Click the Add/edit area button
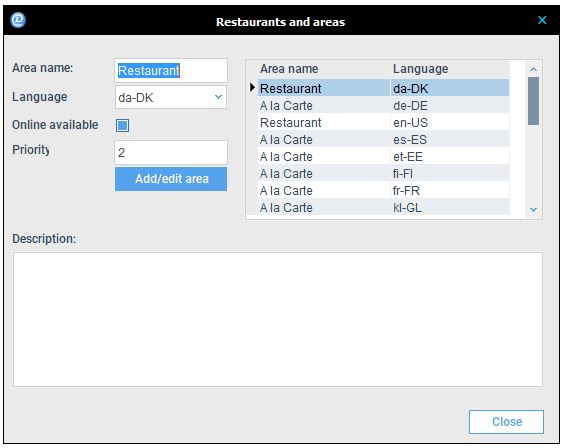The height and width of the screenshot is (448, 565). 171,179
